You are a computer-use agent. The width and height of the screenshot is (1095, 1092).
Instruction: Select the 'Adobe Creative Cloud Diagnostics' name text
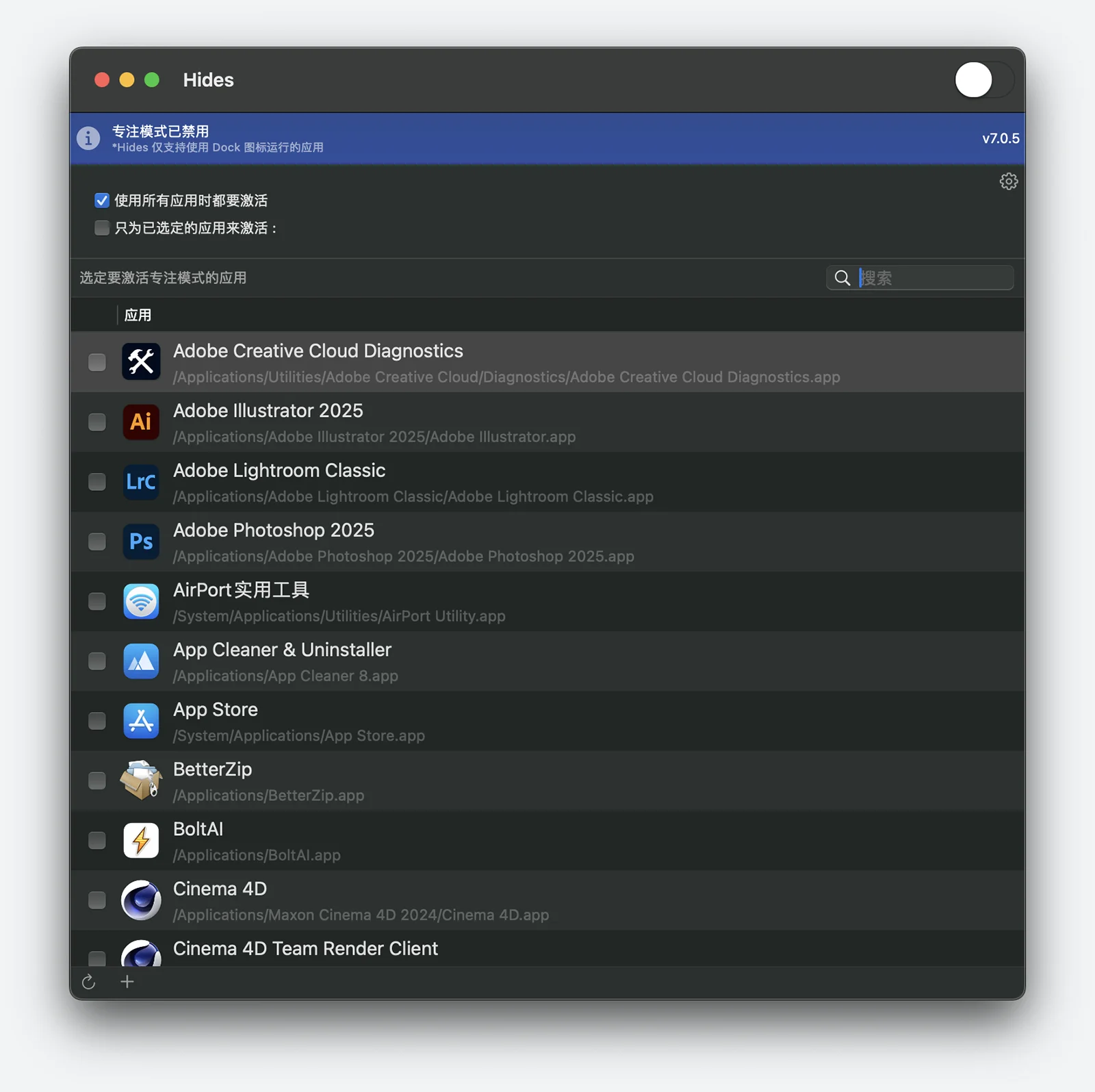click(318, 351)
